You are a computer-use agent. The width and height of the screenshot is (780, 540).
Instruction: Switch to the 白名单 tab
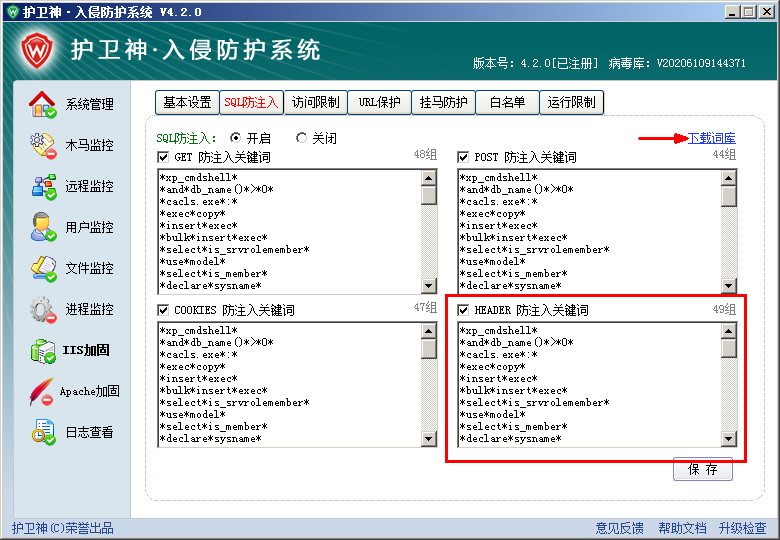[507, 102]
